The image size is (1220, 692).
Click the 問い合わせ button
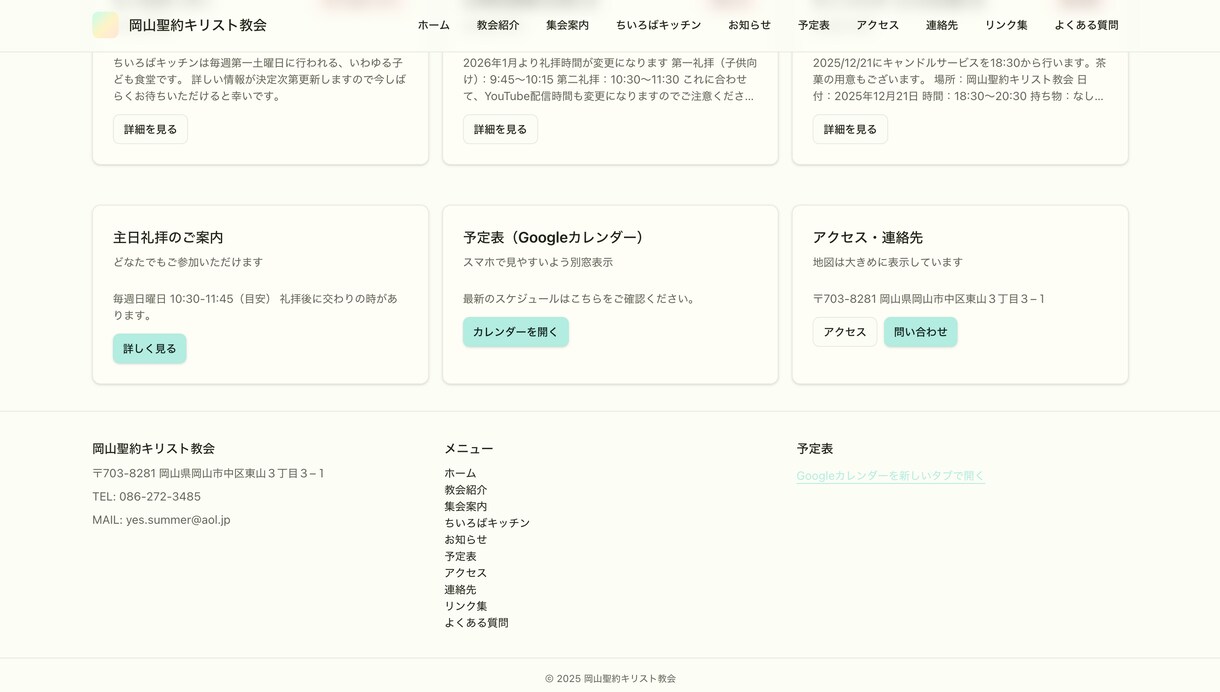tap(921, 332)
